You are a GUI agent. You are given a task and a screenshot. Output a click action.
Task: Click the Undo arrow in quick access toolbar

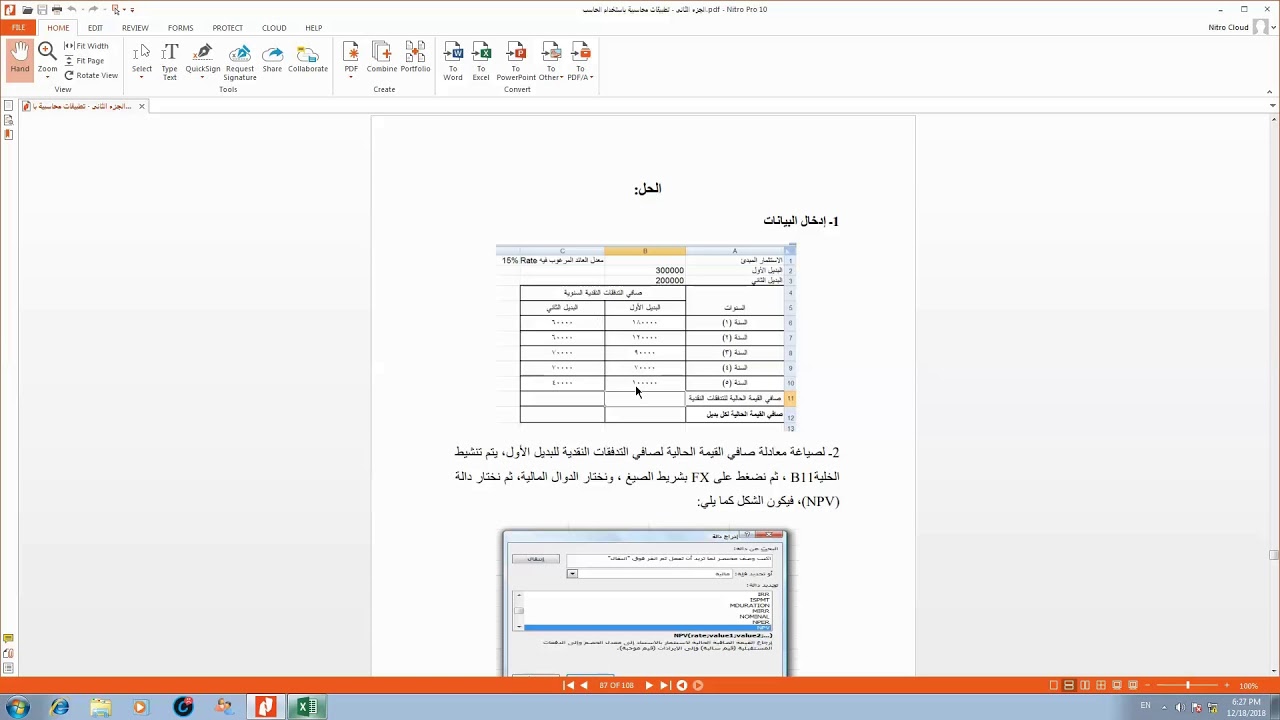72,10
